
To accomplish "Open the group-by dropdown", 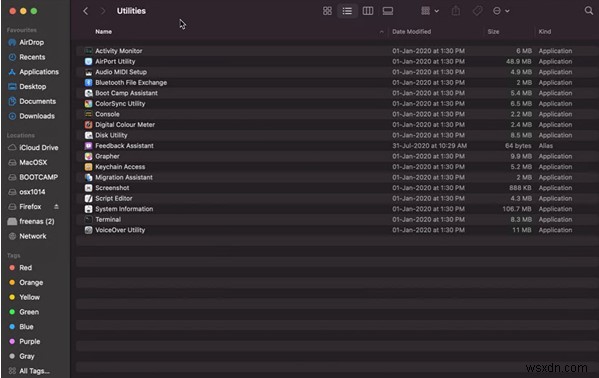I will [x=430, y=11].
